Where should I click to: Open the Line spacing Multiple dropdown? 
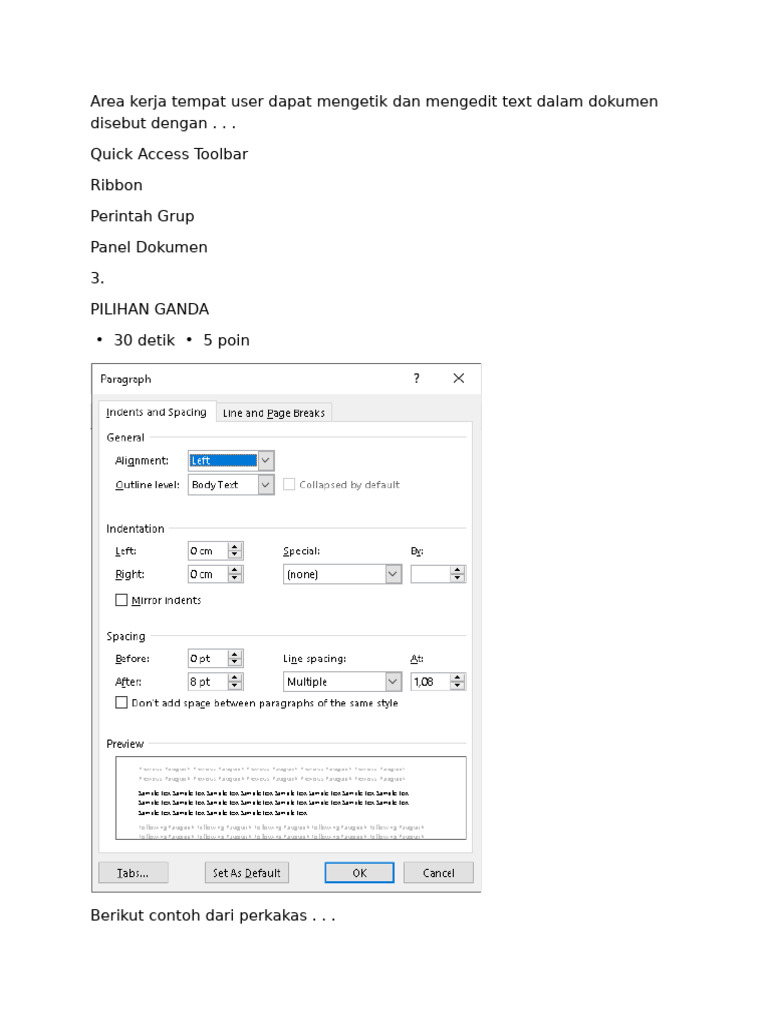pos(342,682)
